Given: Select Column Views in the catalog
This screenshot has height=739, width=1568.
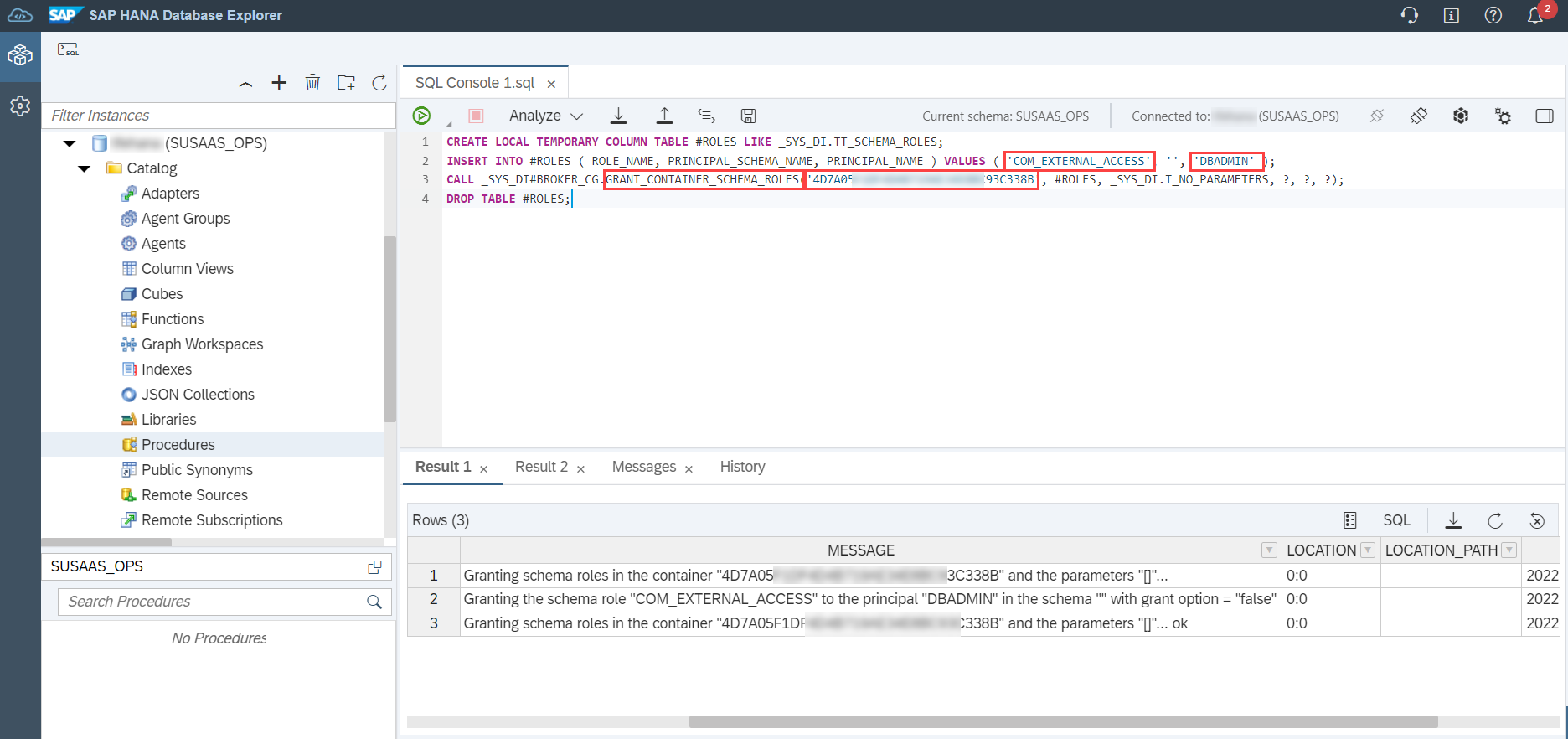Looking at the screenshot, I should click(187, 269).
